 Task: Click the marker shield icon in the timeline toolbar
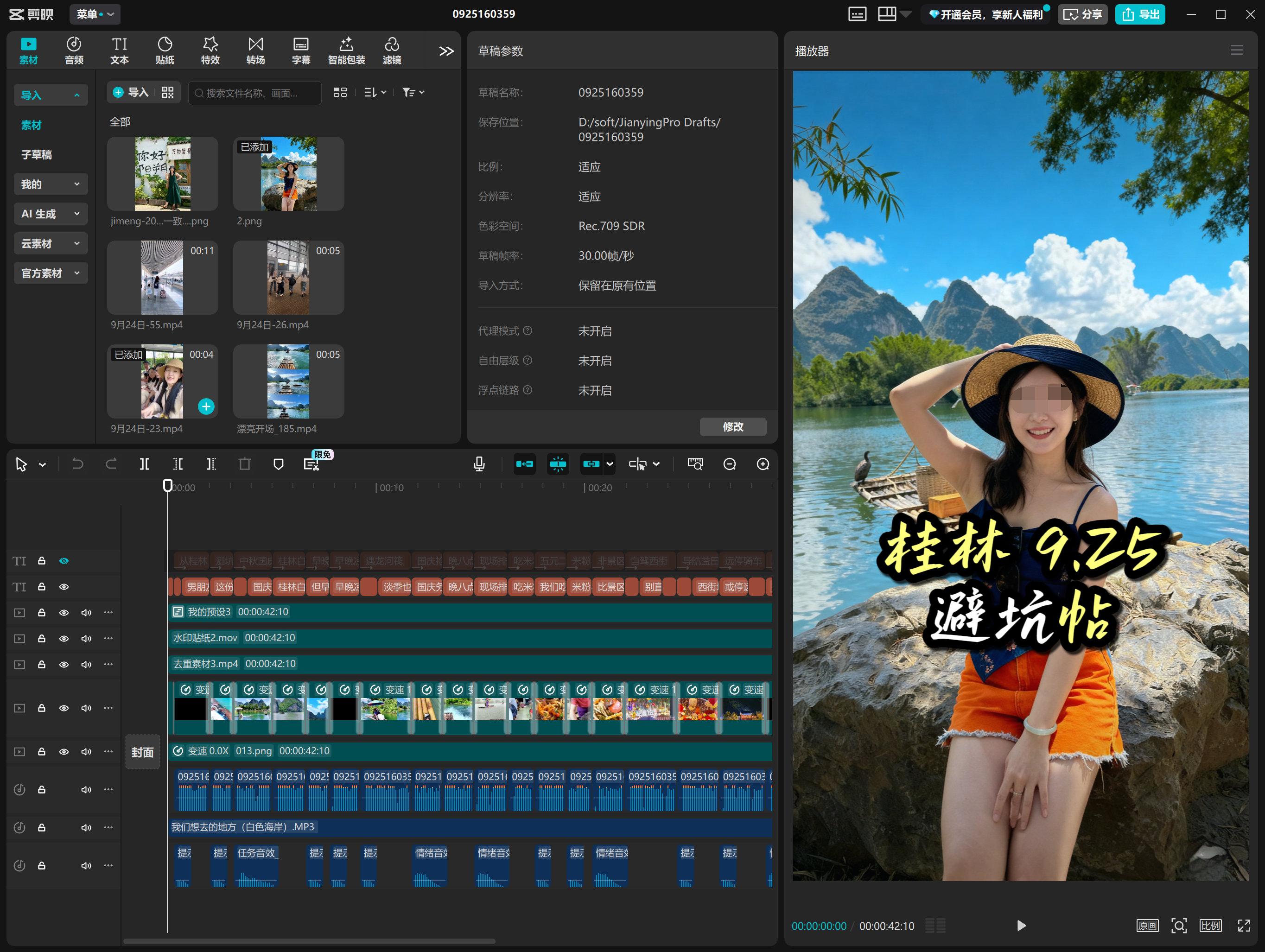[279, 463]
